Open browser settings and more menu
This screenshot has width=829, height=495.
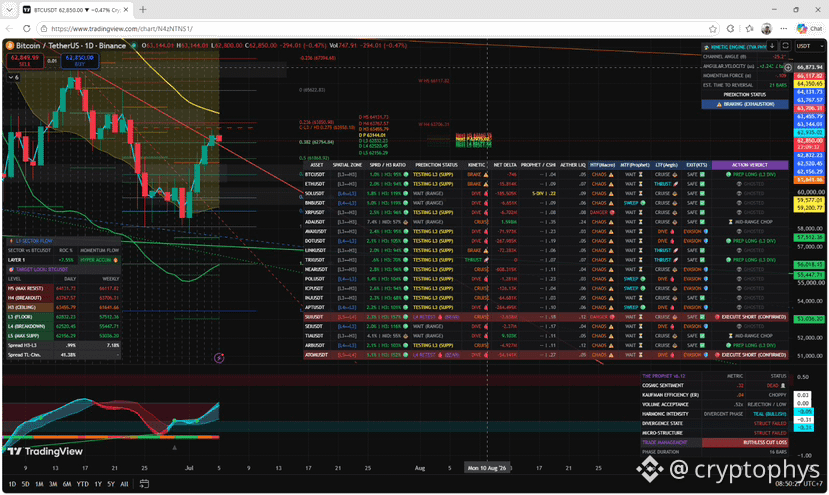pyautogui.click(x=784, y=29)
